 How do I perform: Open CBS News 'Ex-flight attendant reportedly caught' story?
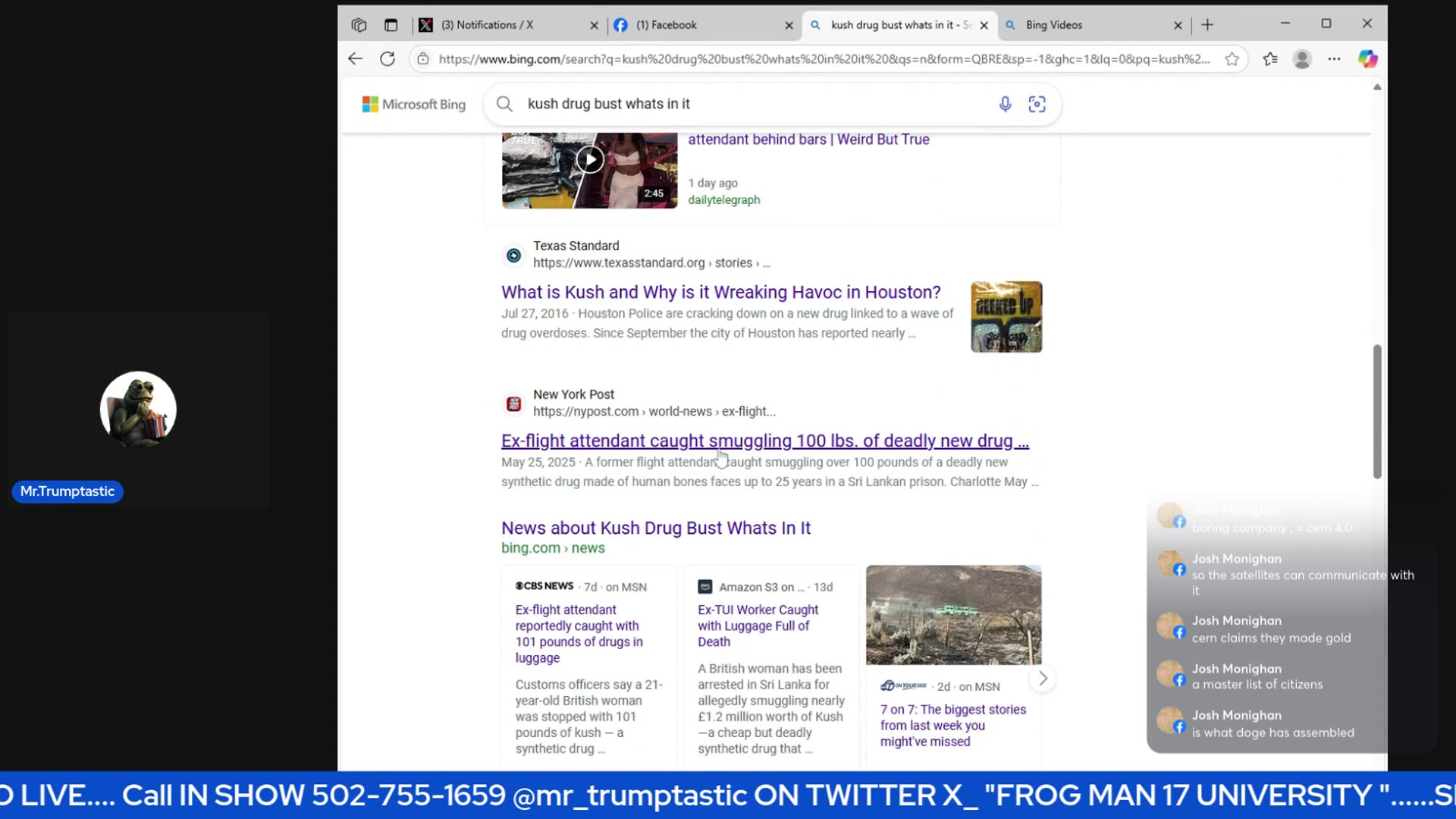(x=579, y=633)
